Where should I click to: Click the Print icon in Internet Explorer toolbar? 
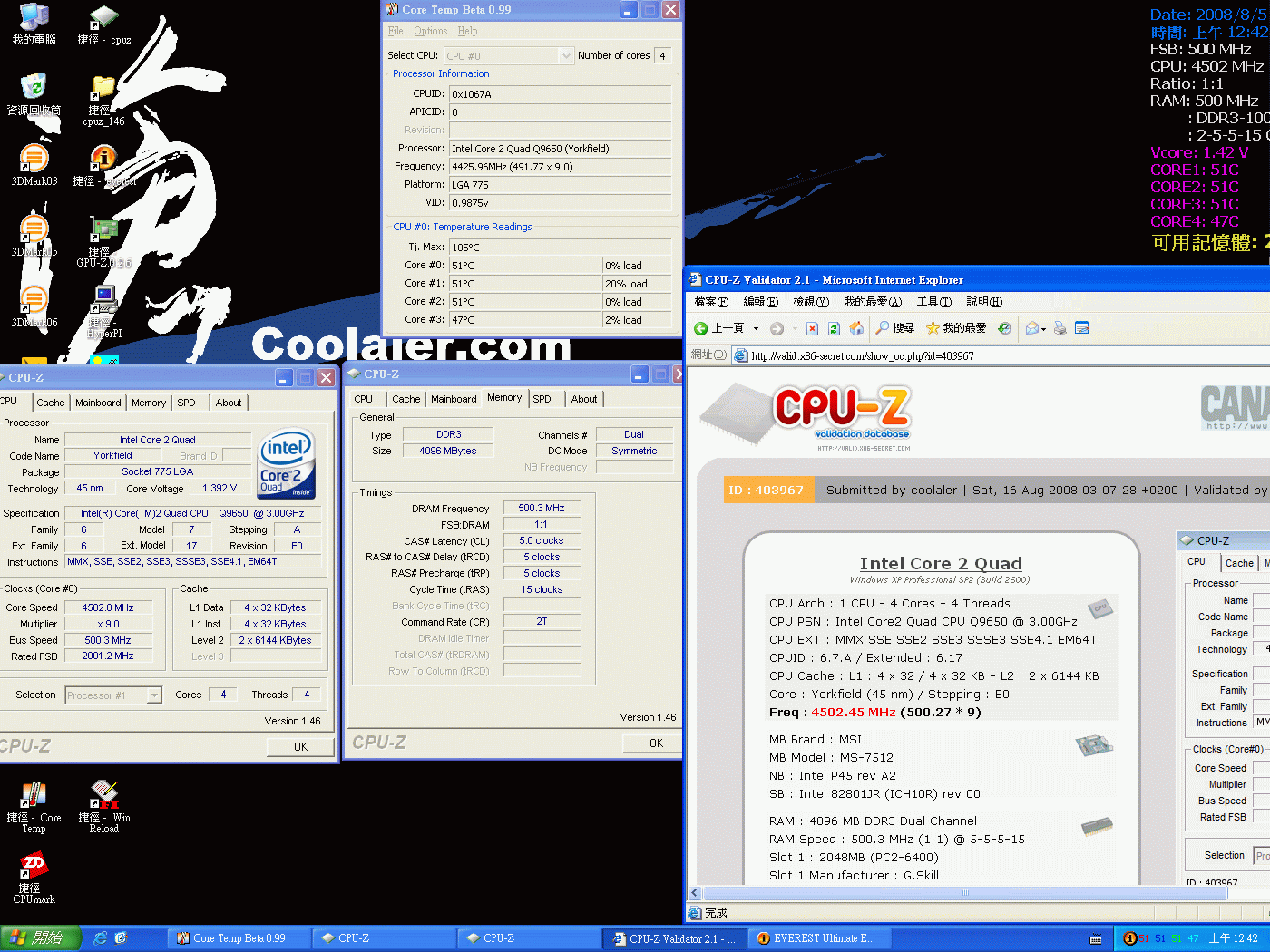pyautogui.click(x=1060, y=328)
